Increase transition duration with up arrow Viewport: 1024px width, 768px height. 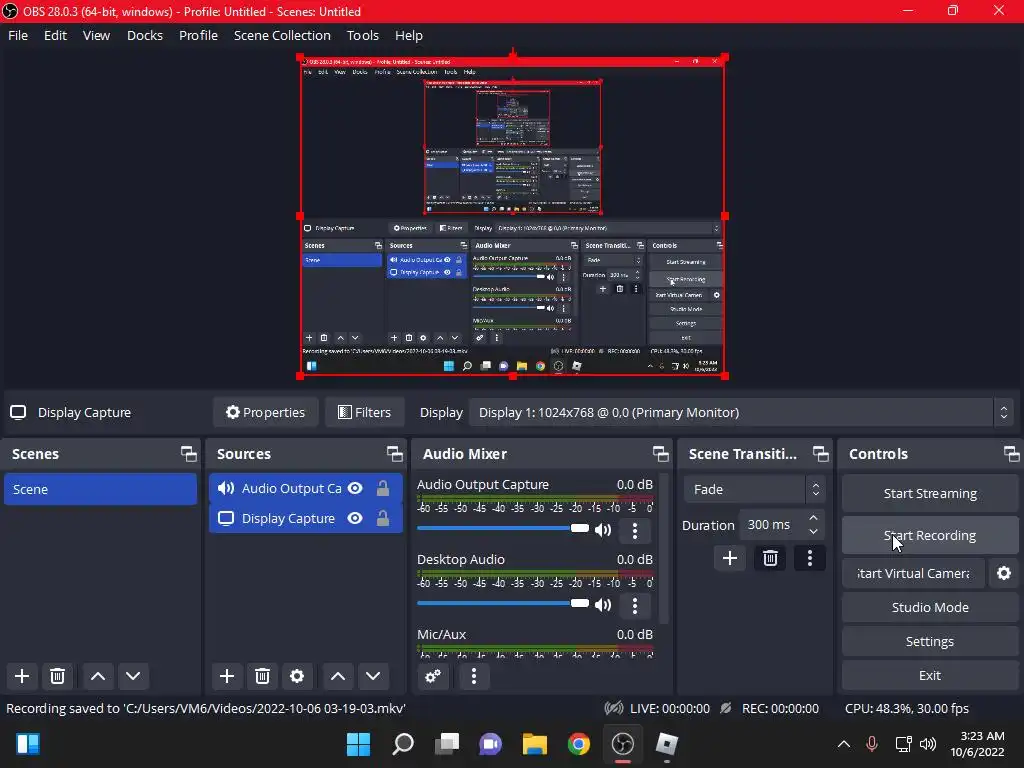tap(813, 518)
